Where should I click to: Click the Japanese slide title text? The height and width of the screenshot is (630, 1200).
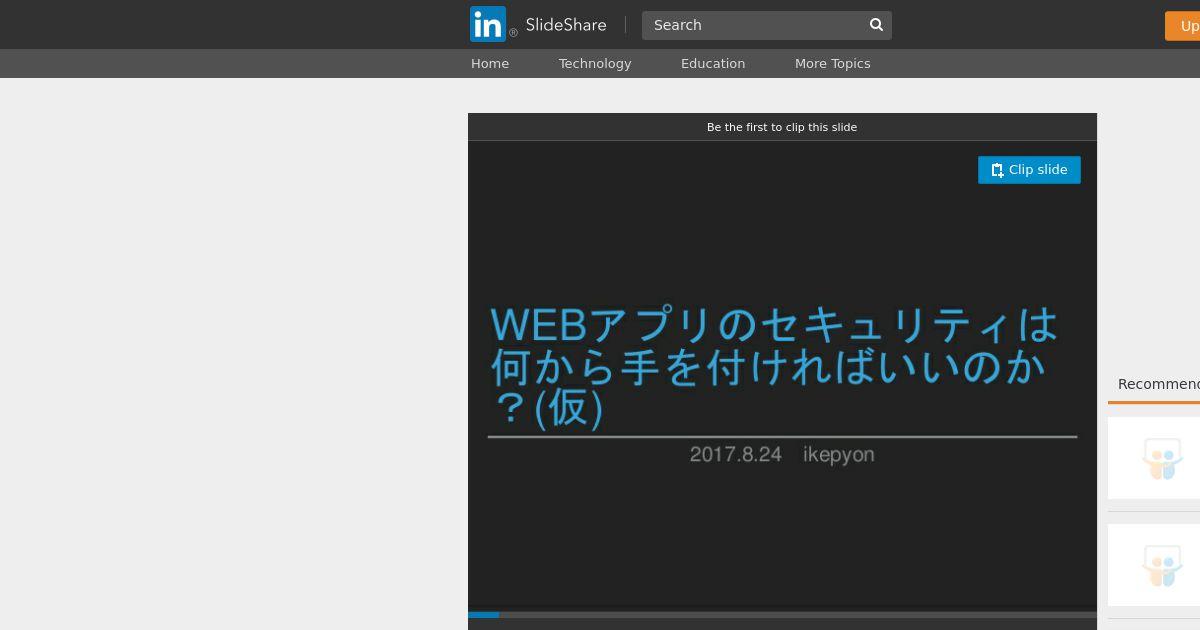click(x=774, y=367)
